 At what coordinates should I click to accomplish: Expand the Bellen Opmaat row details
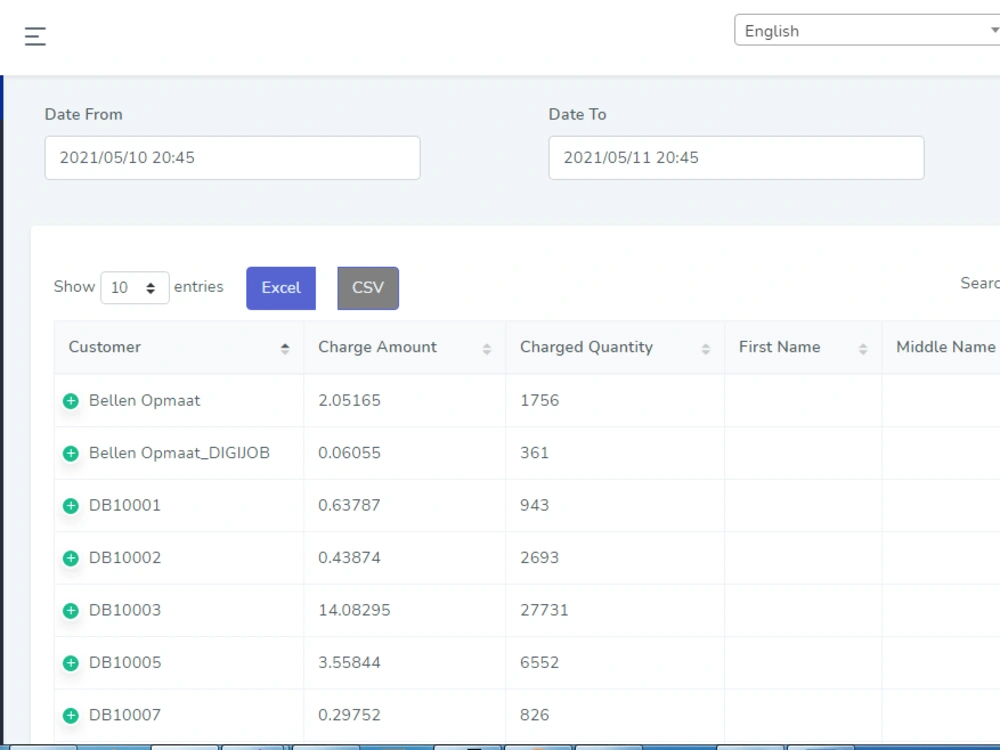point(71,401)
